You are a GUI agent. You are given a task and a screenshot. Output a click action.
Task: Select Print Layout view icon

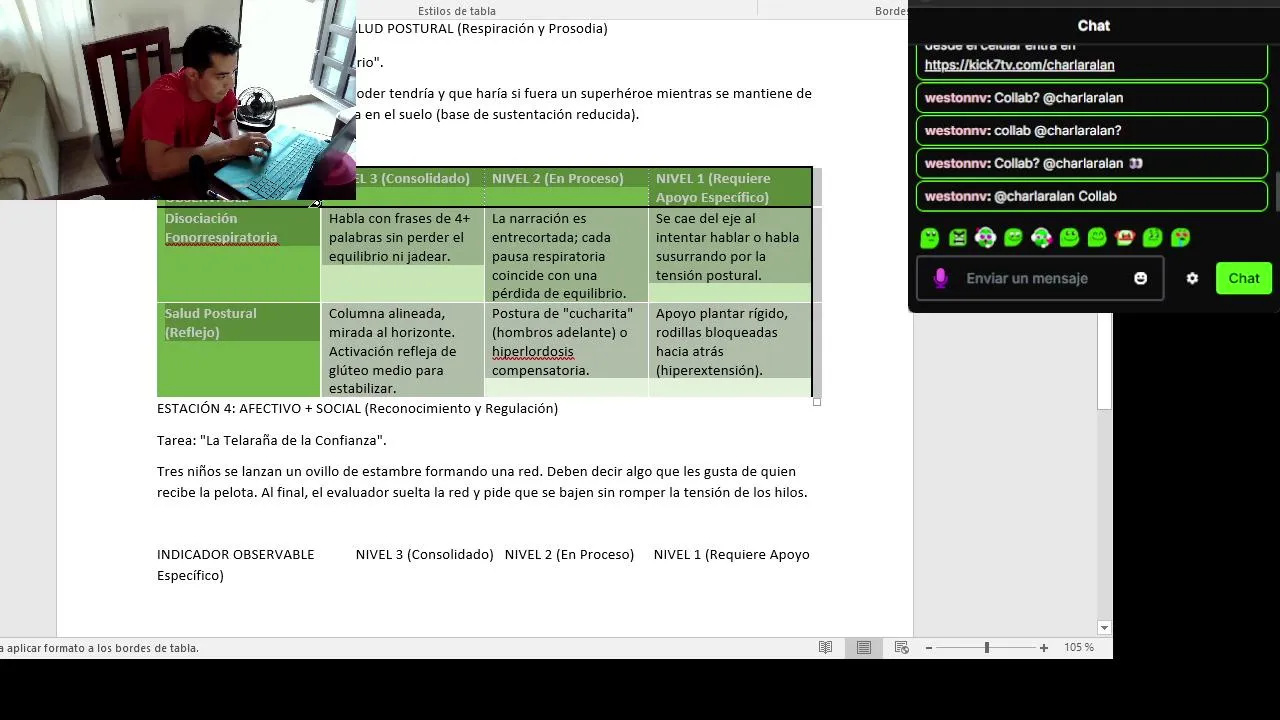coord(864,648)
